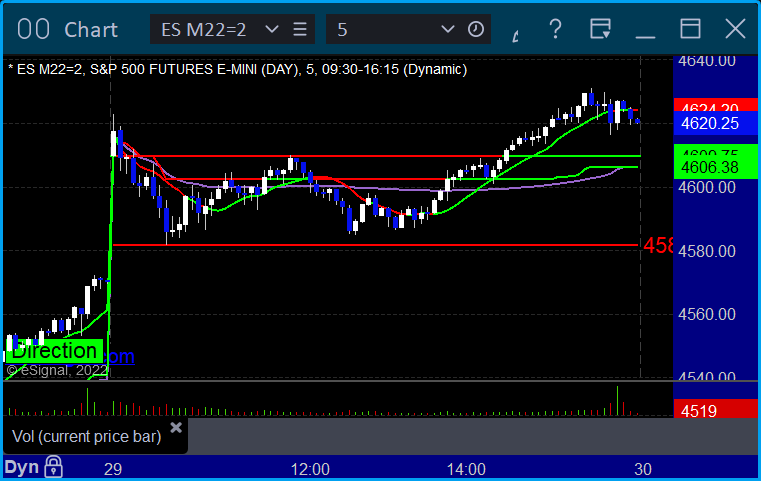This screenshot has height=481, width=761.
Task: Close the Vol current price bar tooltip
Action: tap(176, 427)
